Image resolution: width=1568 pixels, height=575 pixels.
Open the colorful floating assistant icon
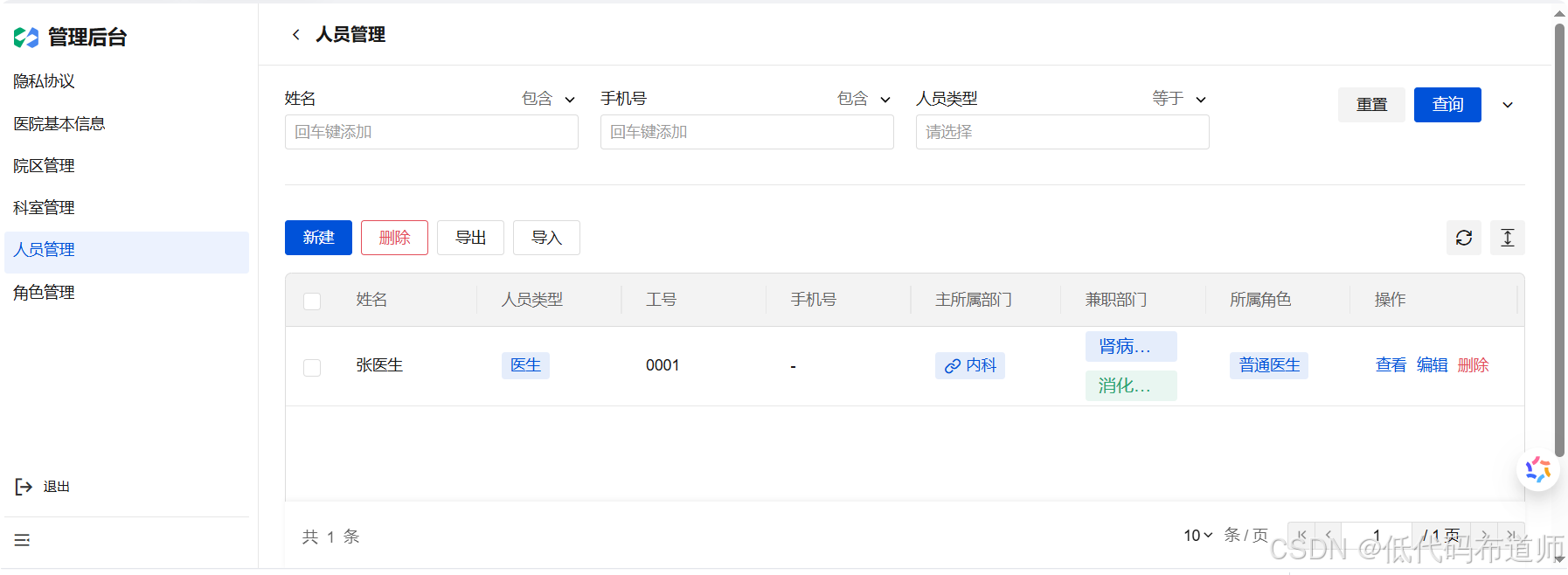[1538, 469]
